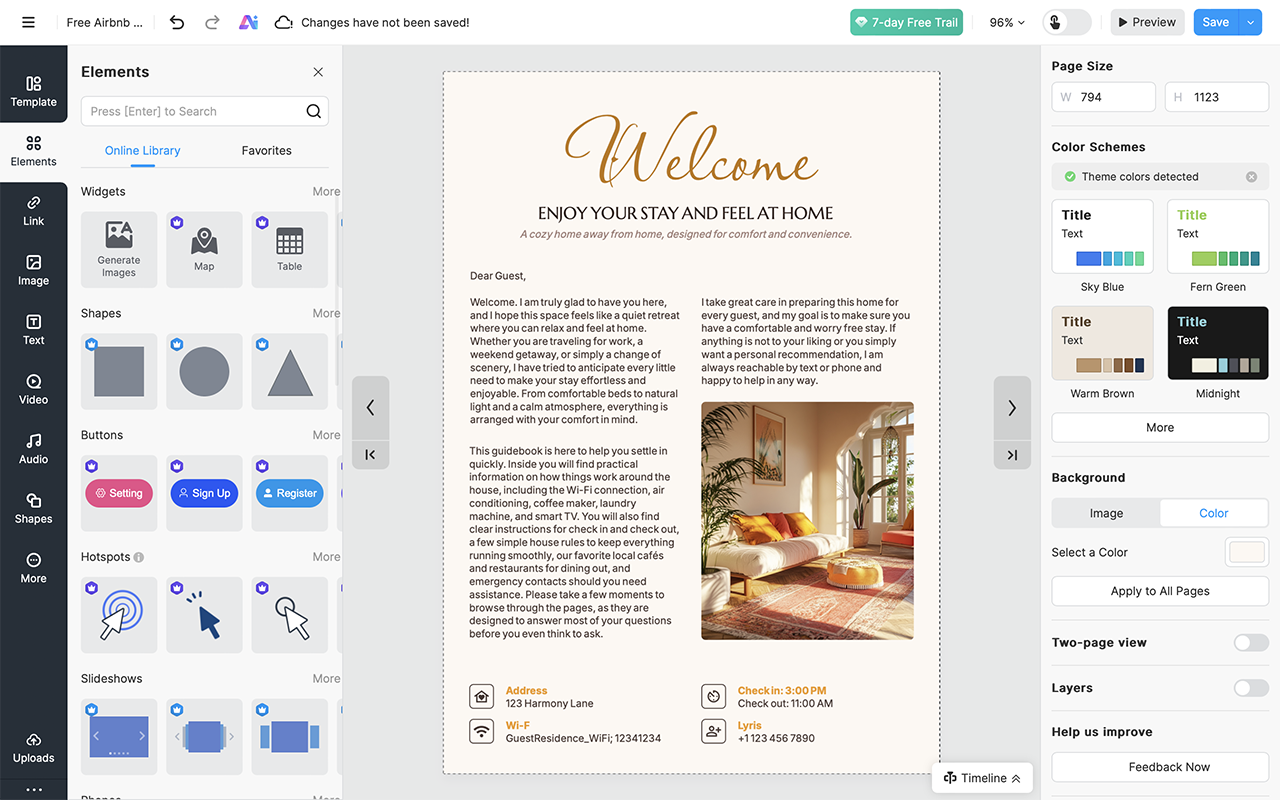Jump to the first page
This screenshot has height=800, width=1280.
370,455
